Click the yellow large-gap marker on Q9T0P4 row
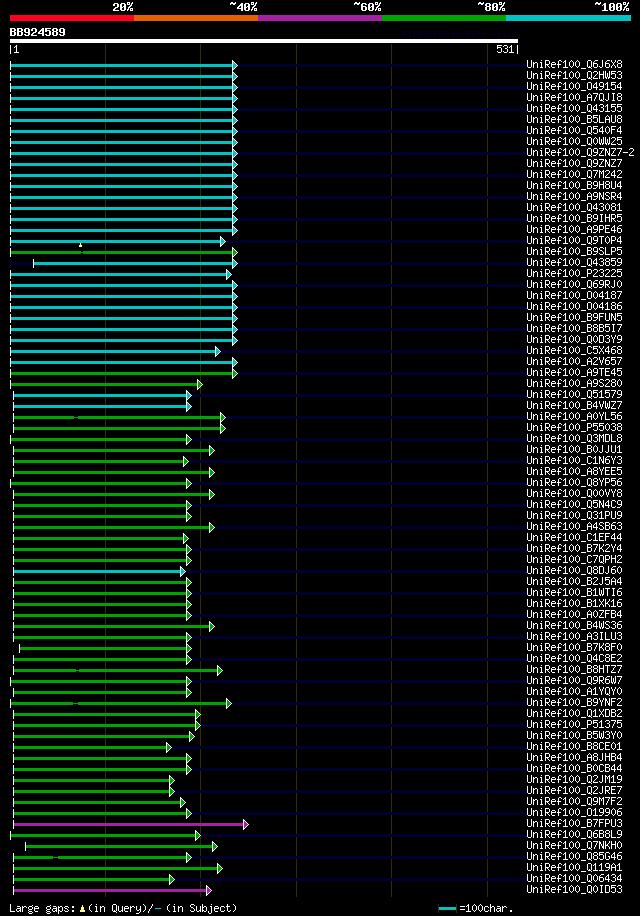 point(81,245)
